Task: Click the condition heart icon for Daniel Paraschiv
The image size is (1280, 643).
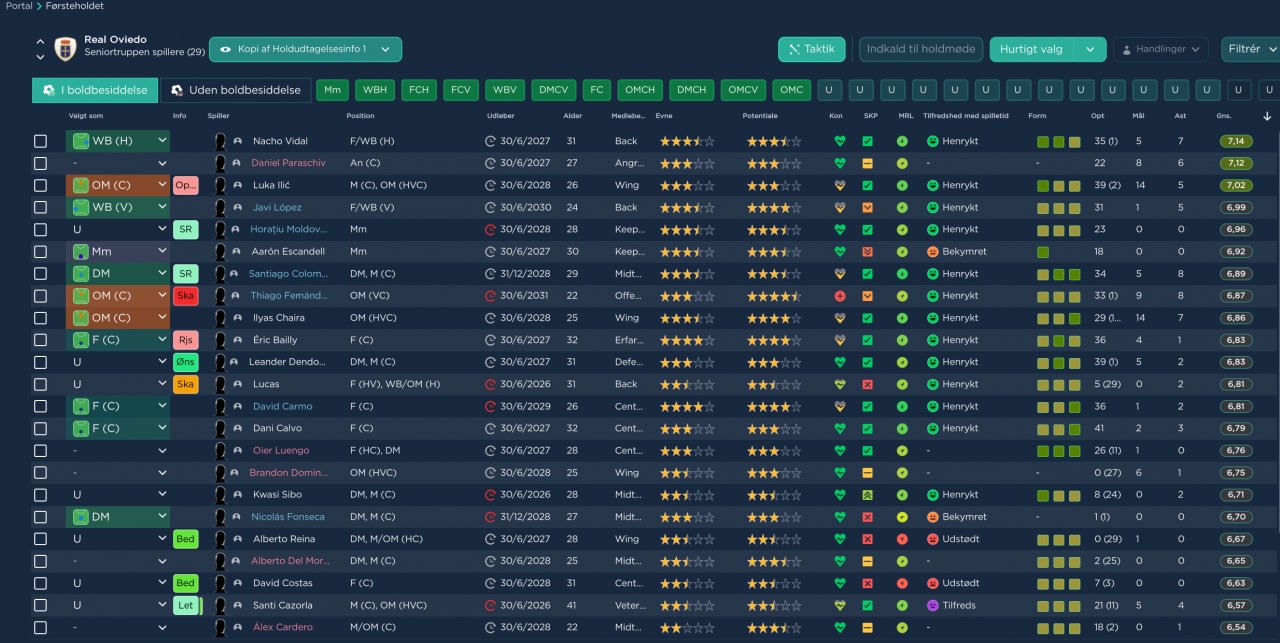Action: [839, 163]
